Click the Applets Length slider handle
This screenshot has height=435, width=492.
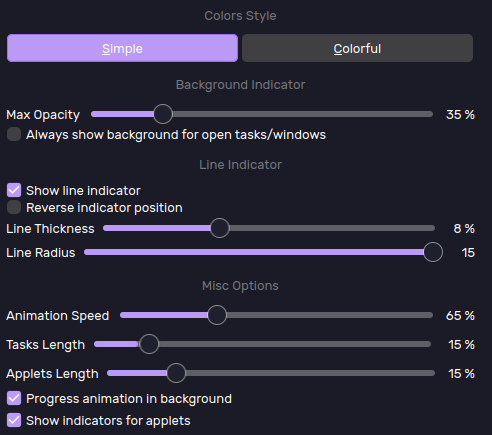(176, 373)
